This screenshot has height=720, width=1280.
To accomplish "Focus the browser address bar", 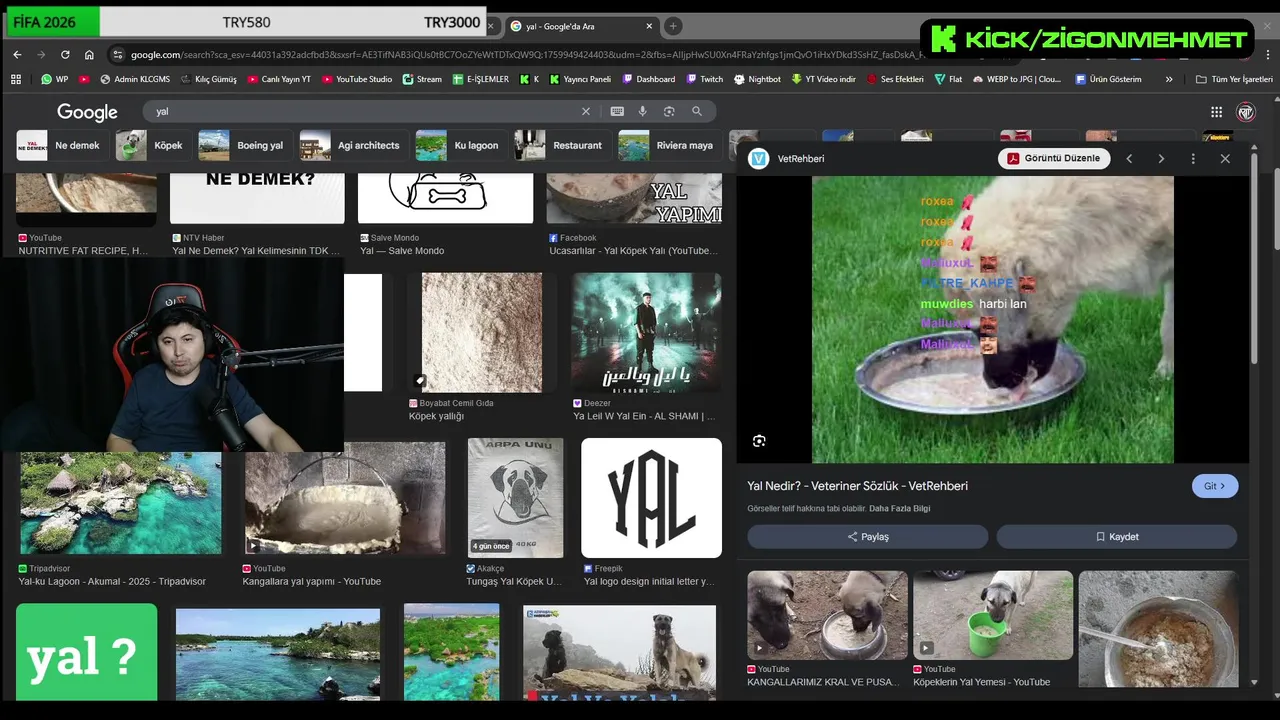I will pyautogui.click(x=520, y=55).
